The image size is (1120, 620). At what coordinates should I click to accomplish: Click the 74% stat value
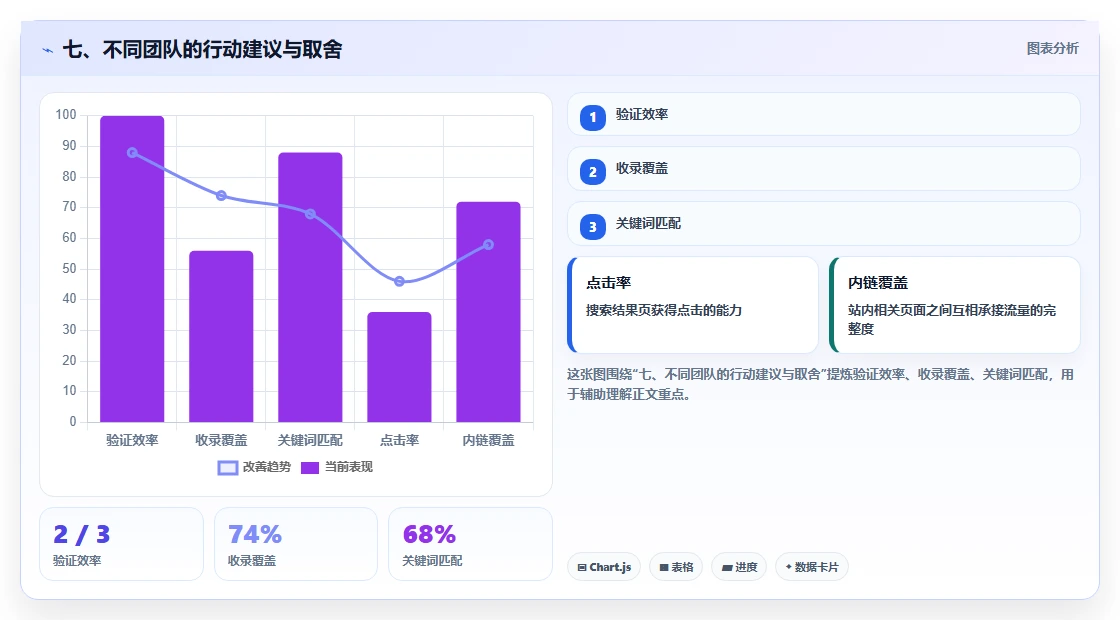255,534
